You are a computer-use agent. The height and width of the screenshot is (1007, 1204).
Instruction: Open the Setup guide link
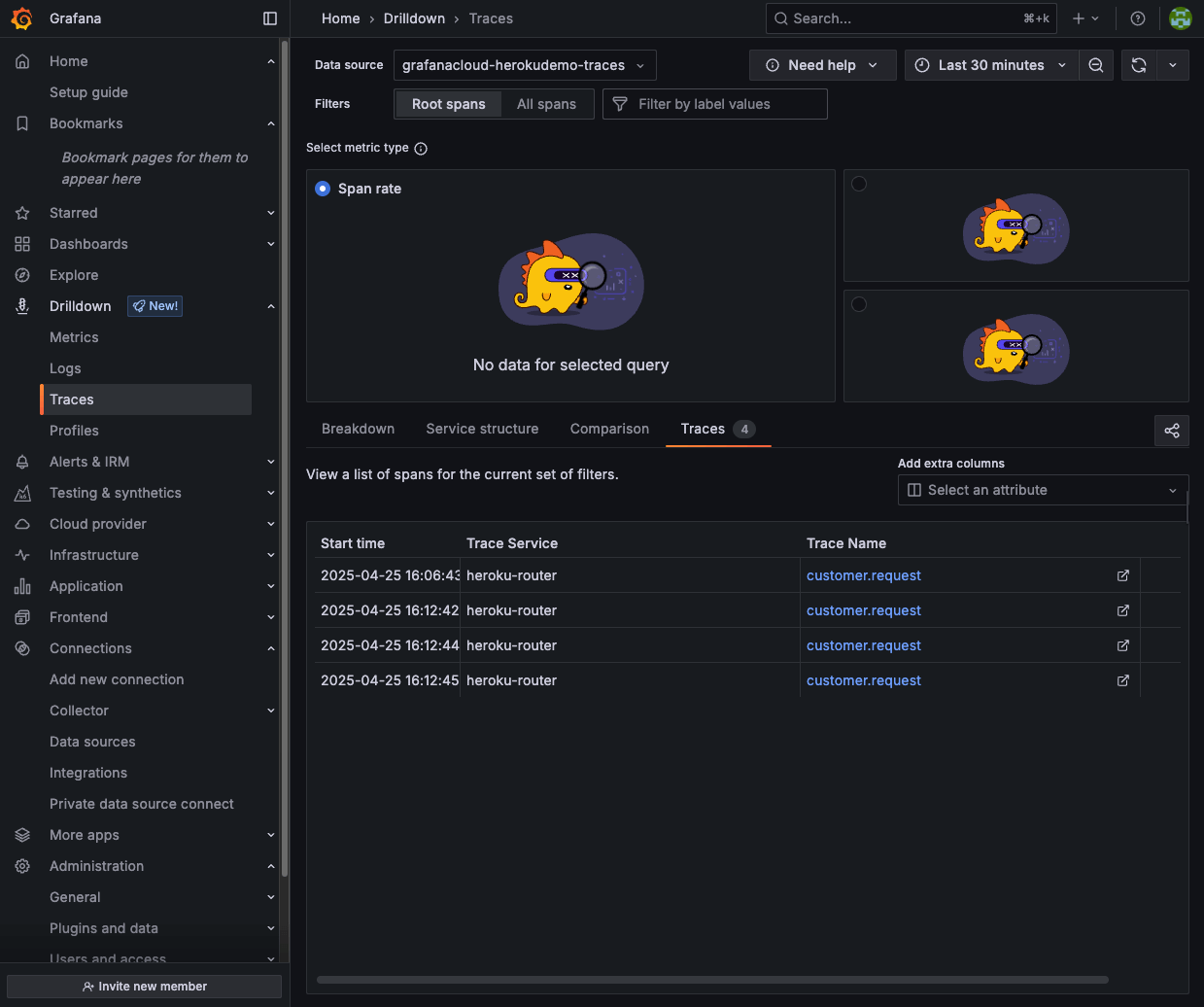[x=88, y=92]
